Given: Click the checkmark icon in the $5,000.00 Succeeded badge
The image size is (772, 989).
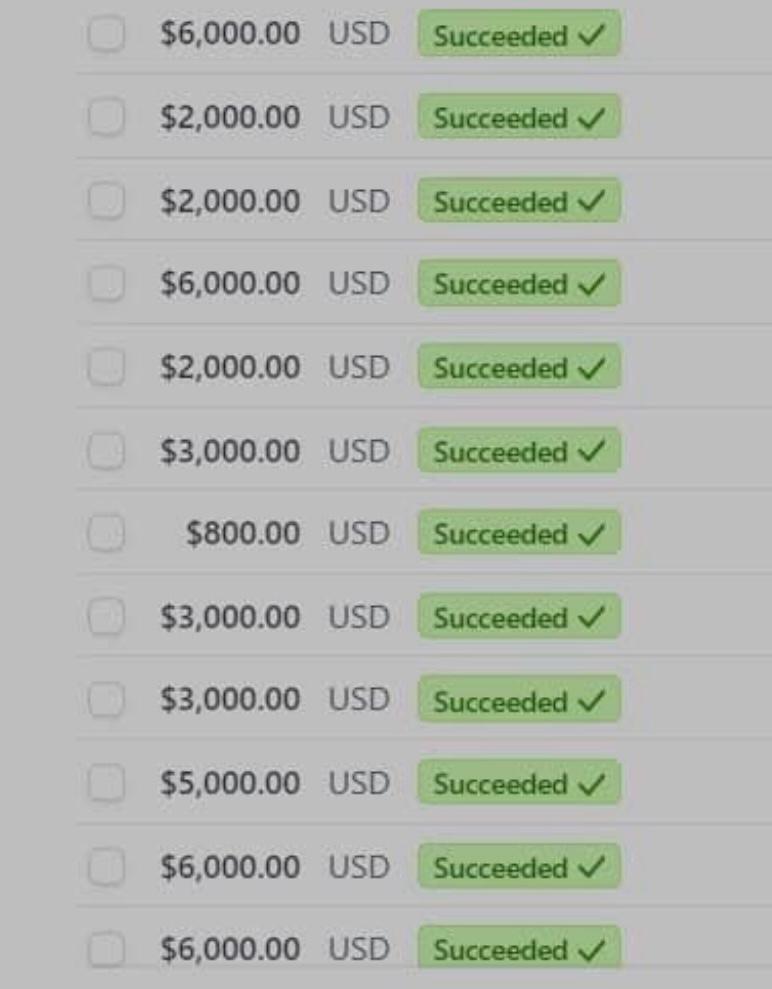Looking at the screenshot, I should coord(591,784).
